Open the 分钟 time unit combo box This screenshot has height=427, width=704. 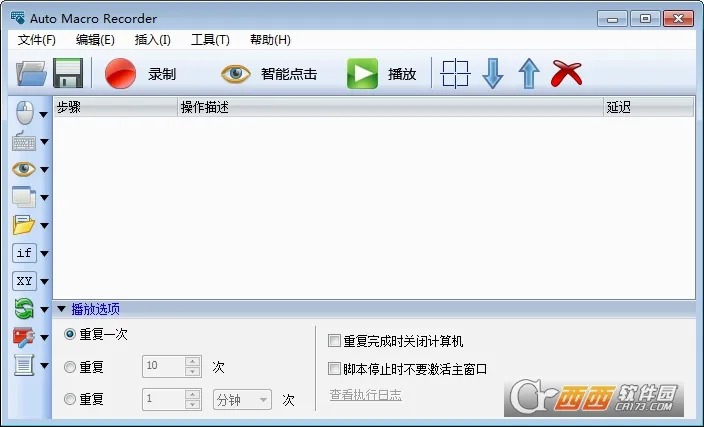242,400
